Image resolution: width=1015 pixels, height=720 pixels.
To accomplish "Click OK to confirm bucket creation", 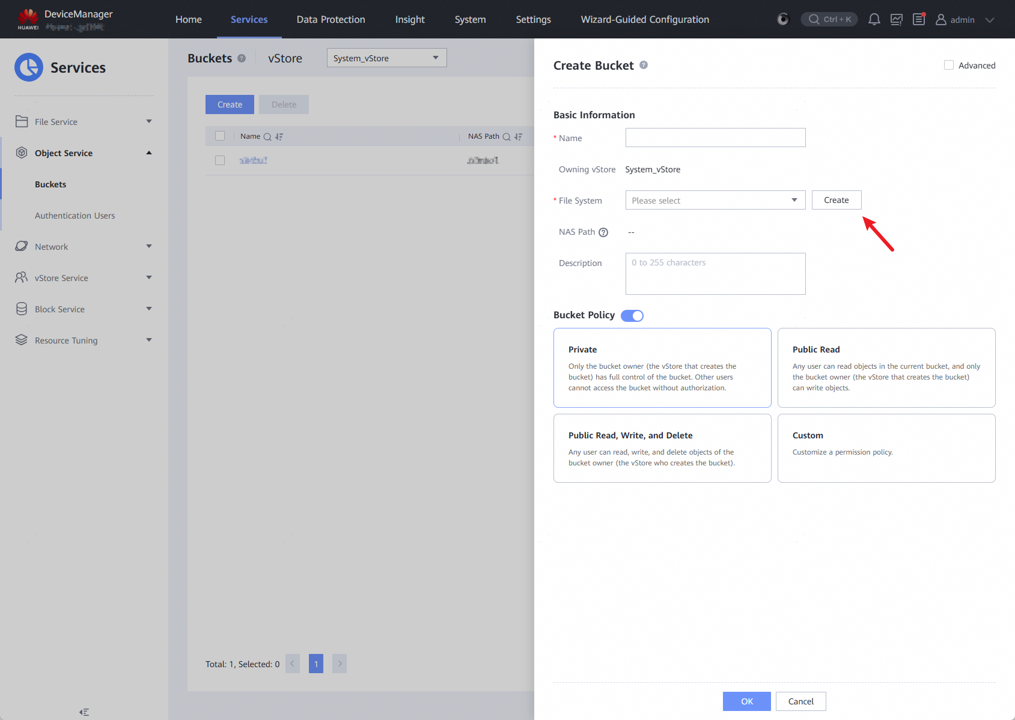I will coord(746,701).
